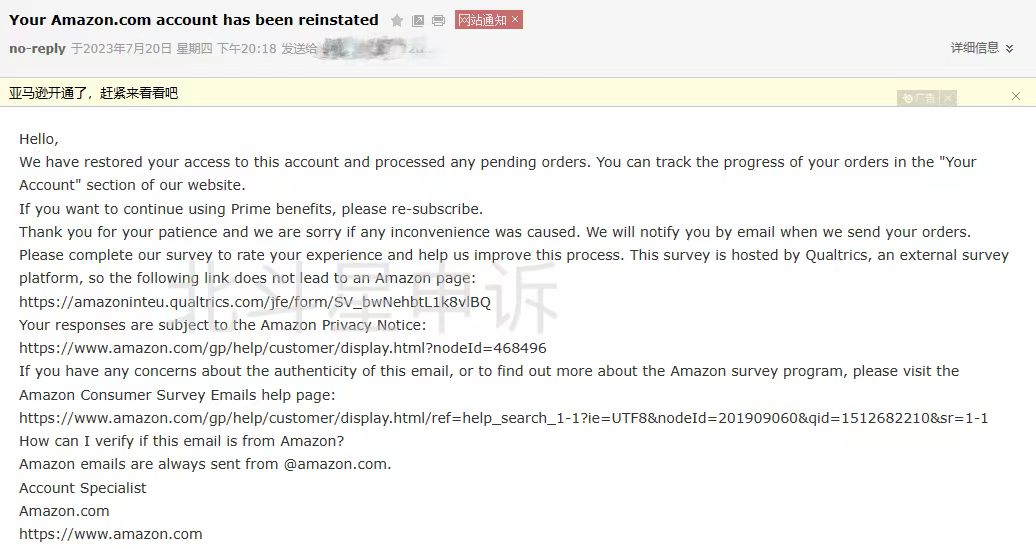Click the double-chevron beside 详细信息
Viewport: 1036px width, 549px height.
(1009, 48)
